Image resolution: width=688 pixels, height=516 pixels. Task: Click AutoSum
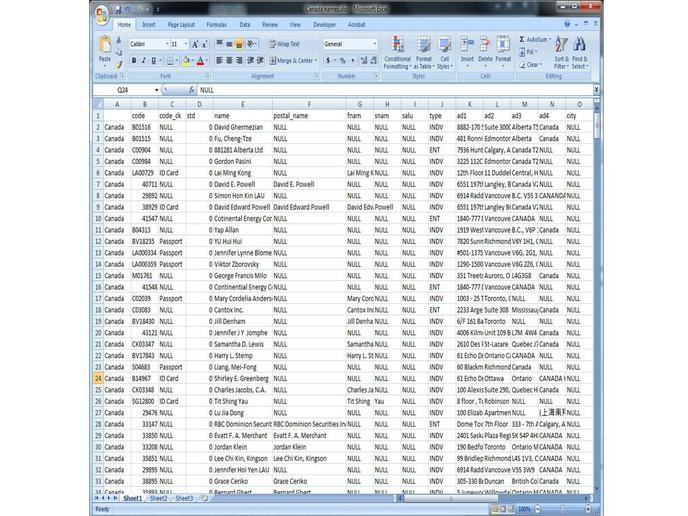pyautogui.click(x=535, y=39)
